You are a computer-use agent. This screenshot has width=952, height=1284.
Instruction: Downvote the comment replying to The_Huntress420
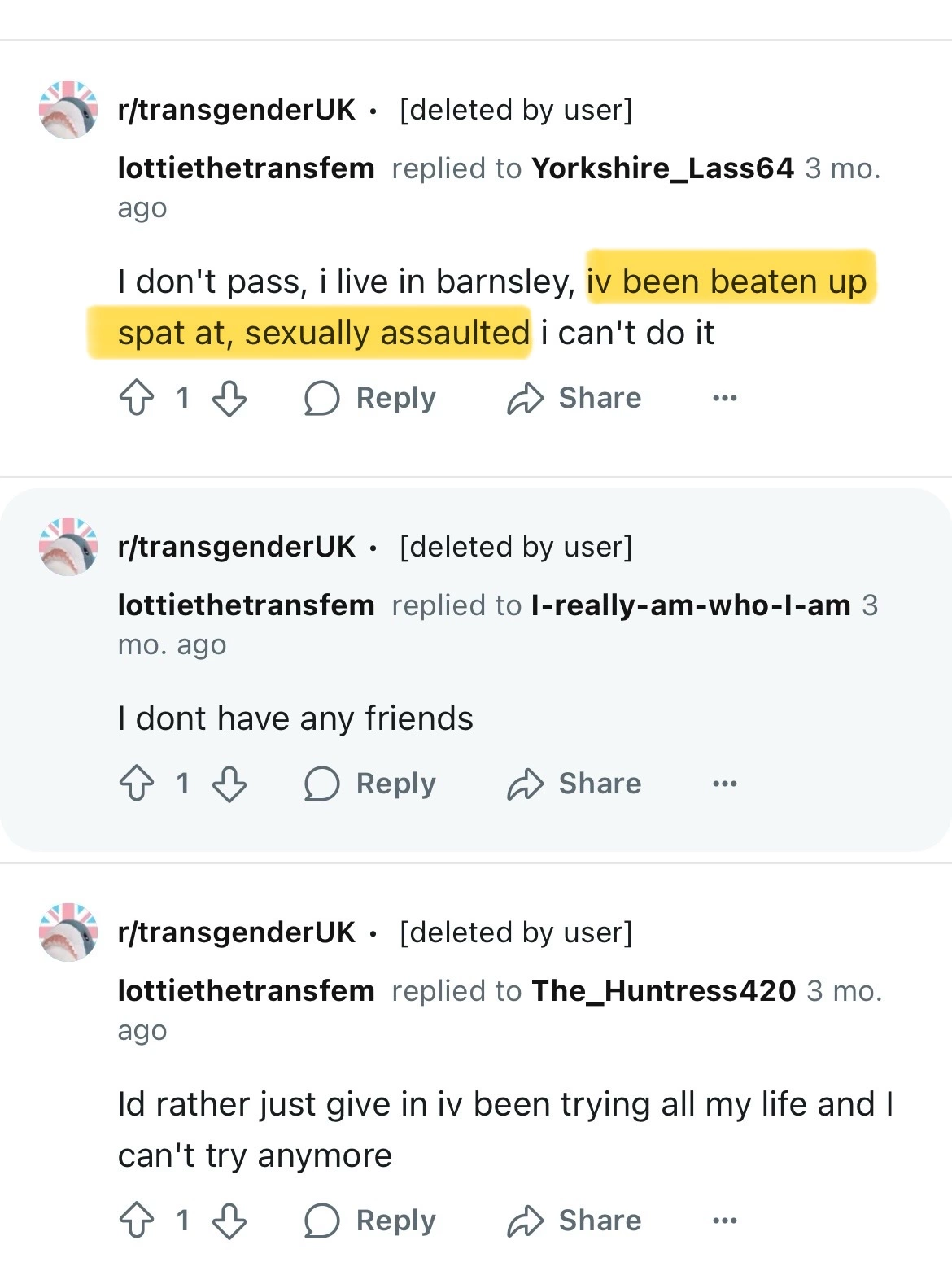[x=229, y=1221]
